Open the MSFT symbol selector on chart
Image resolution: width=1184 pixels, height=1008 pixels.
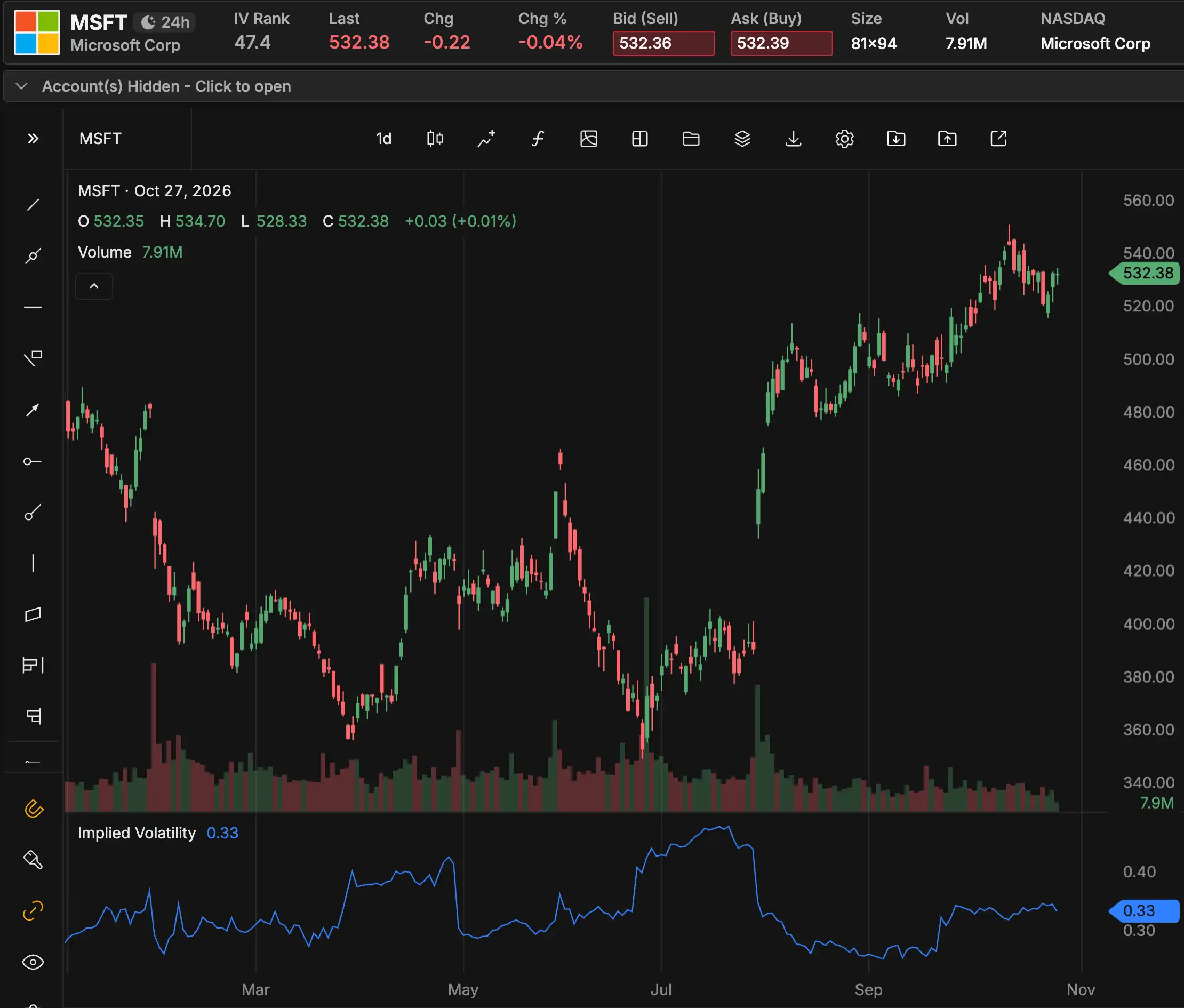tap(101, 139)
